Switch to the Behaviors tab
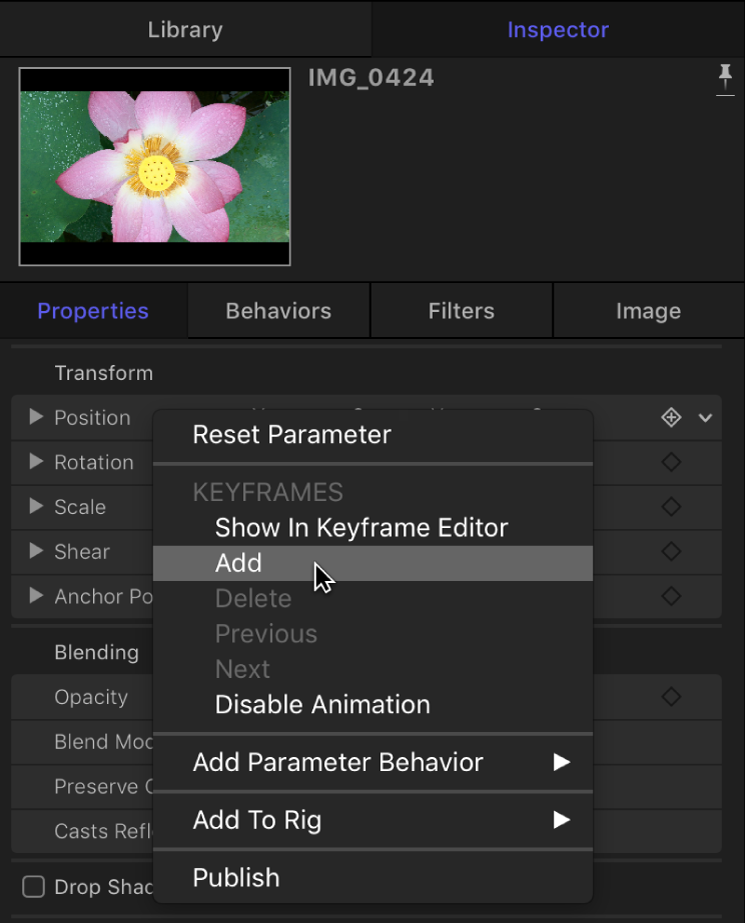Viewport: 745px width, 923px height. (x=277, y=310)
